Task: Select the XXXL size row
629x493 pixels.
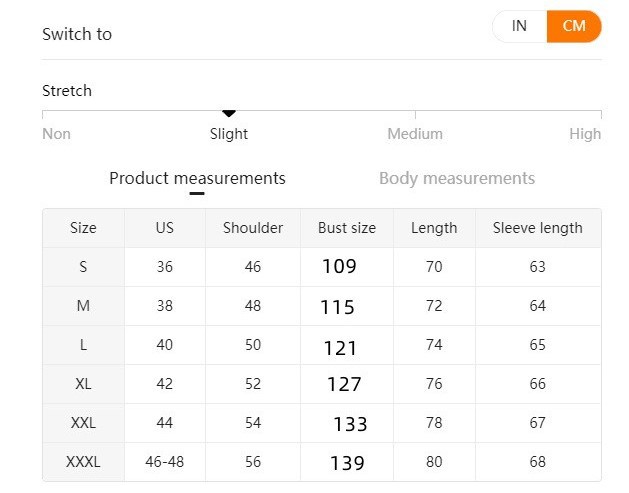Action: 83,462
